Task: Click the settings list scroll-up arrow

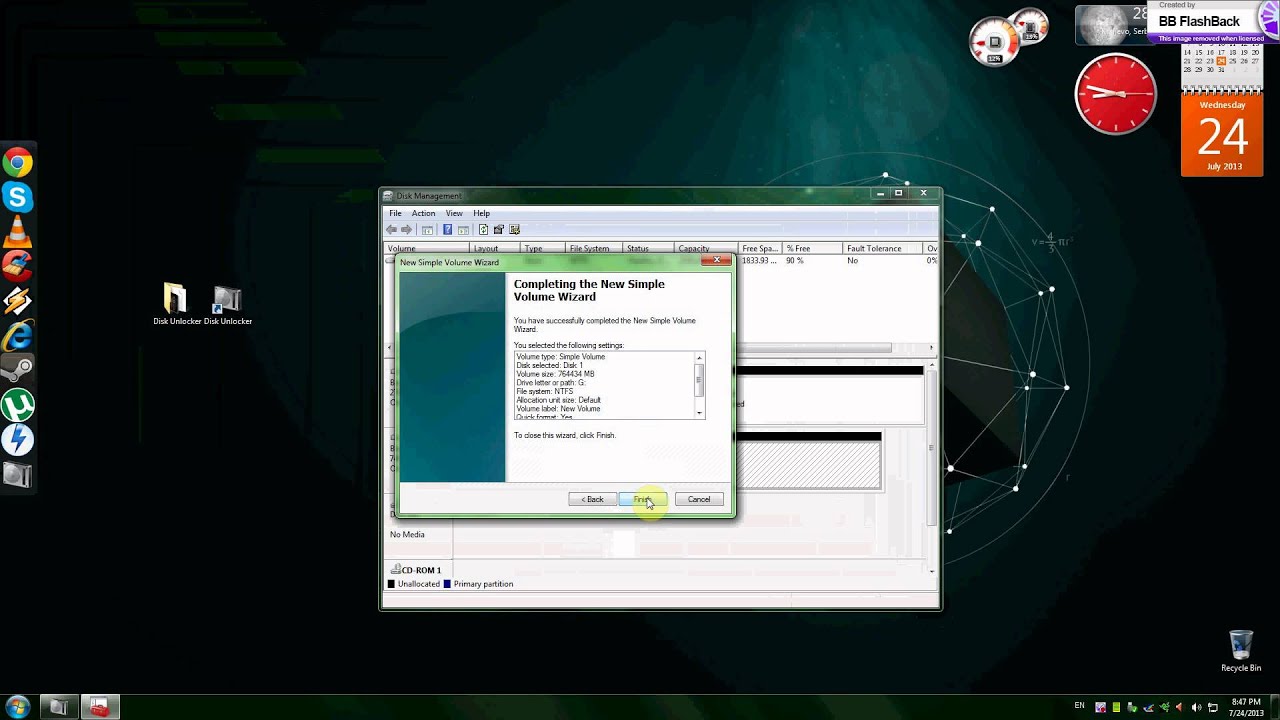Action: 700,358
